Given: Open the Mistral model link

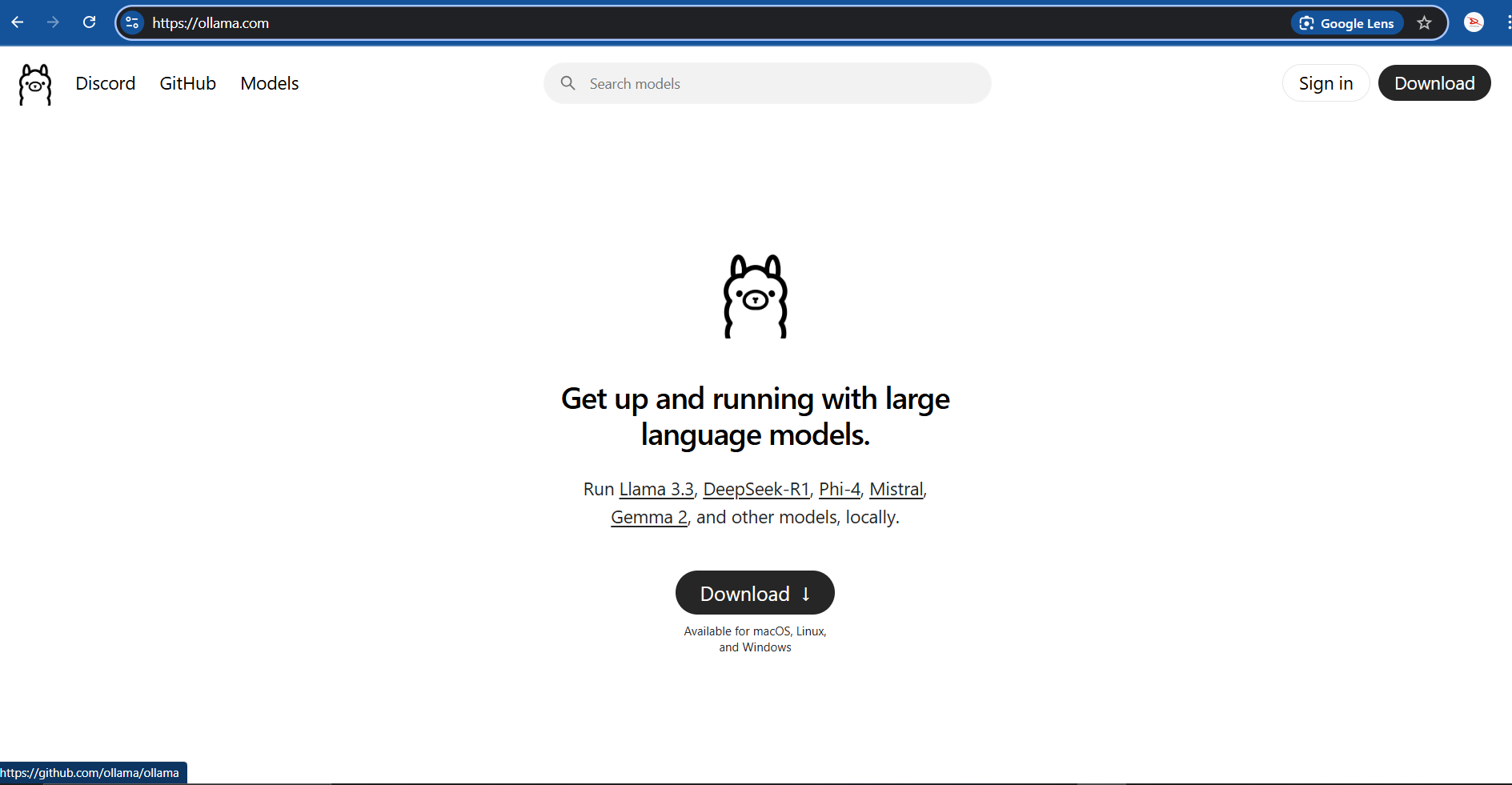Looking at the screenshot, I should [896, 489].
